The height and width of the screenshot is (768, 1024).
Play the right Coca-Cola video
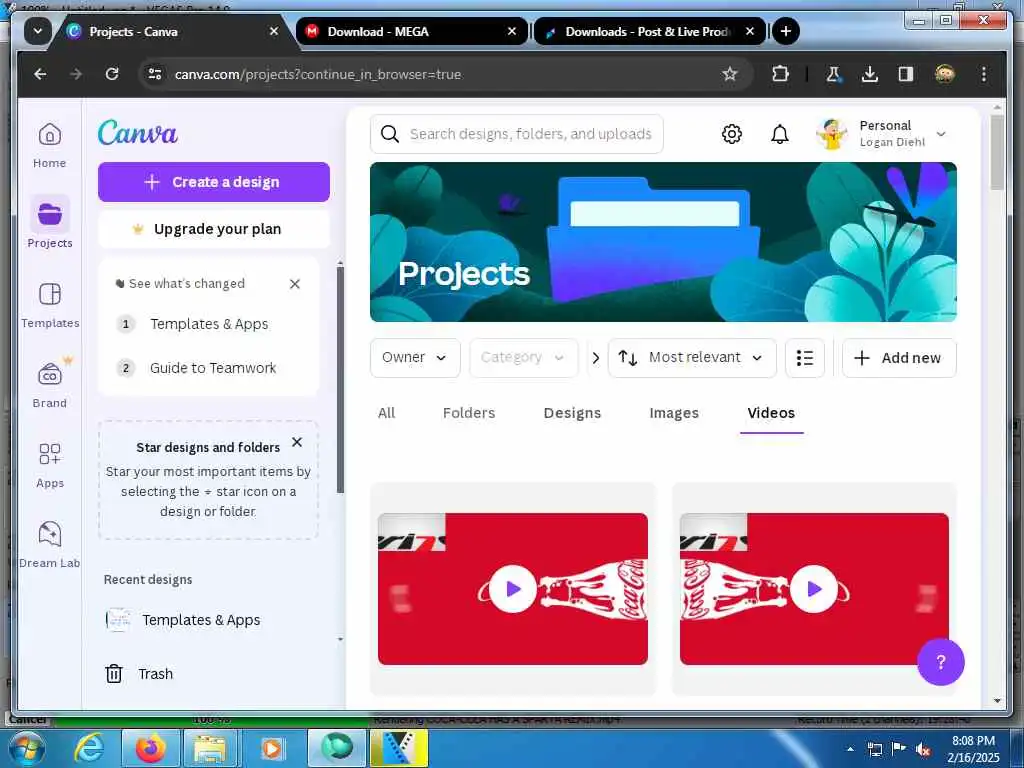point(814,588)
